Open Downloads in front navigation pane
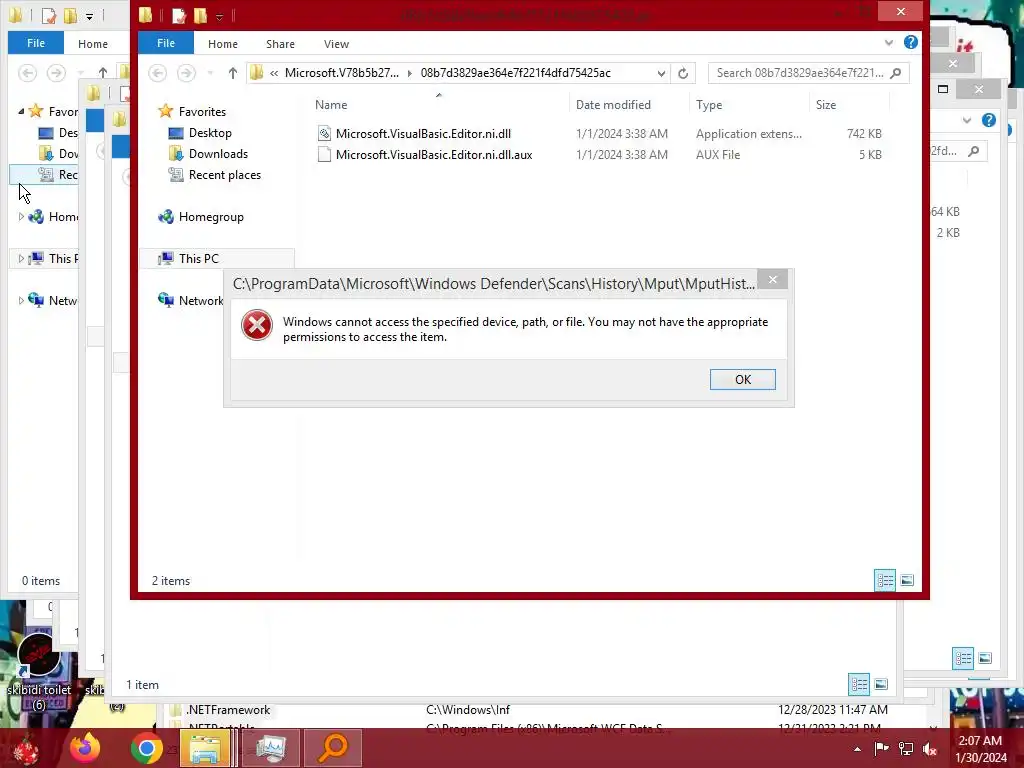The image size is (1024, 768). (x=218, y=153)
